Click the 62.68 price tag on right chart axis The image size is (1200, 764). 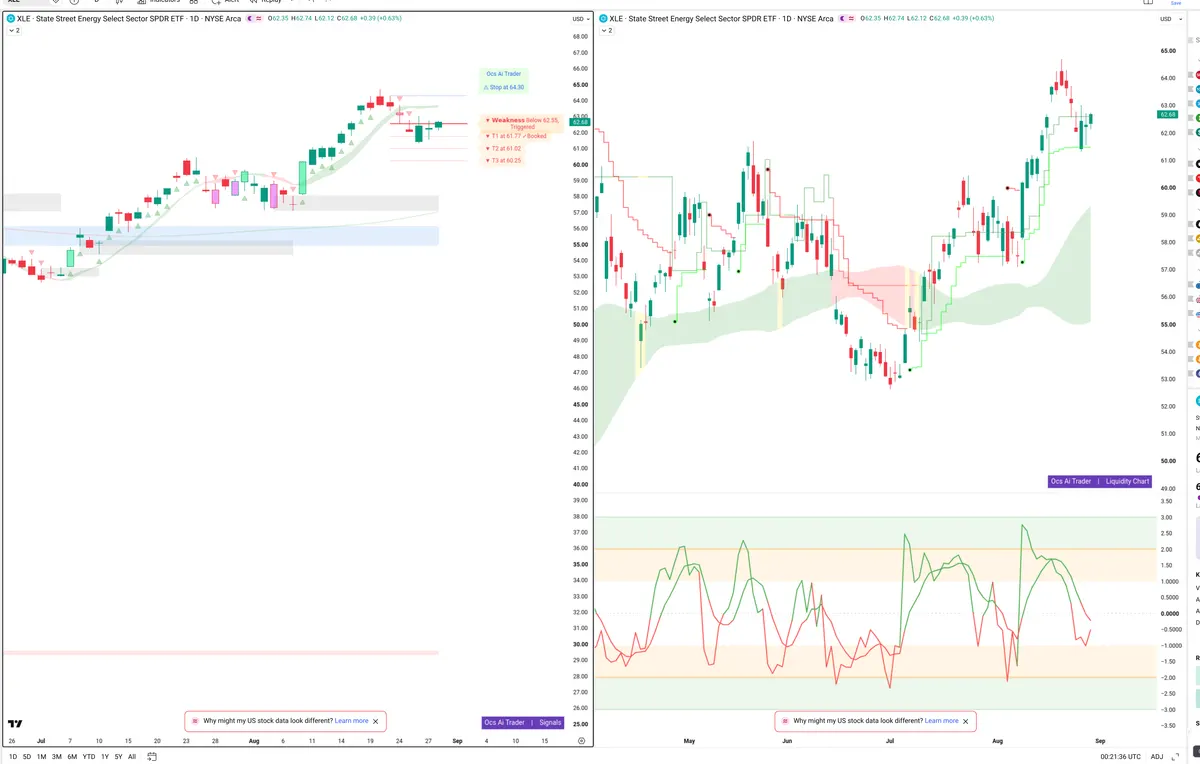1167,117
